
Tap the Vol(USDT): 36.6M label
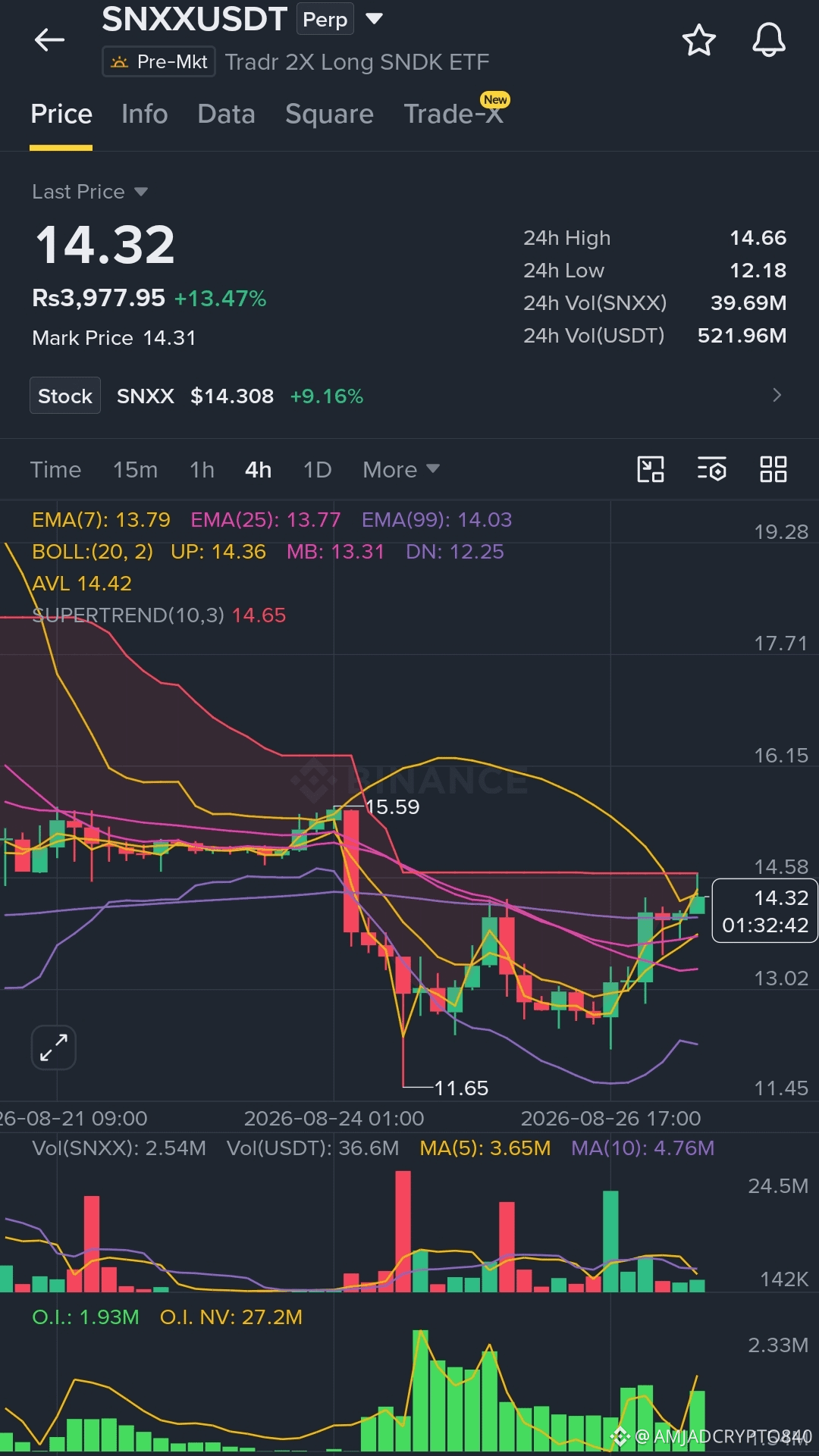pyautogui.click(x=312, y=1148)
